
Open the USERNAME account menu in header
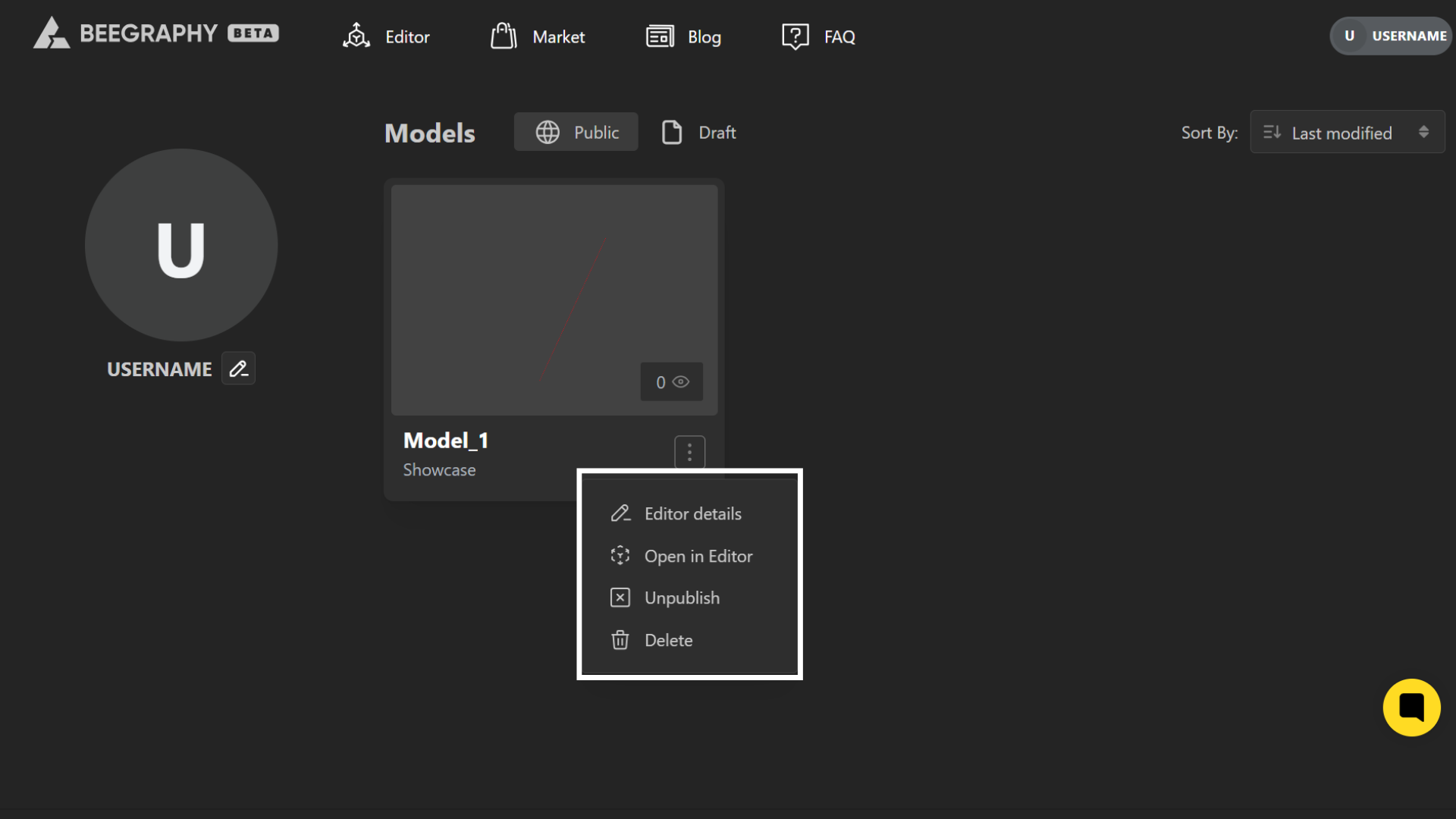pos(1391,36)
